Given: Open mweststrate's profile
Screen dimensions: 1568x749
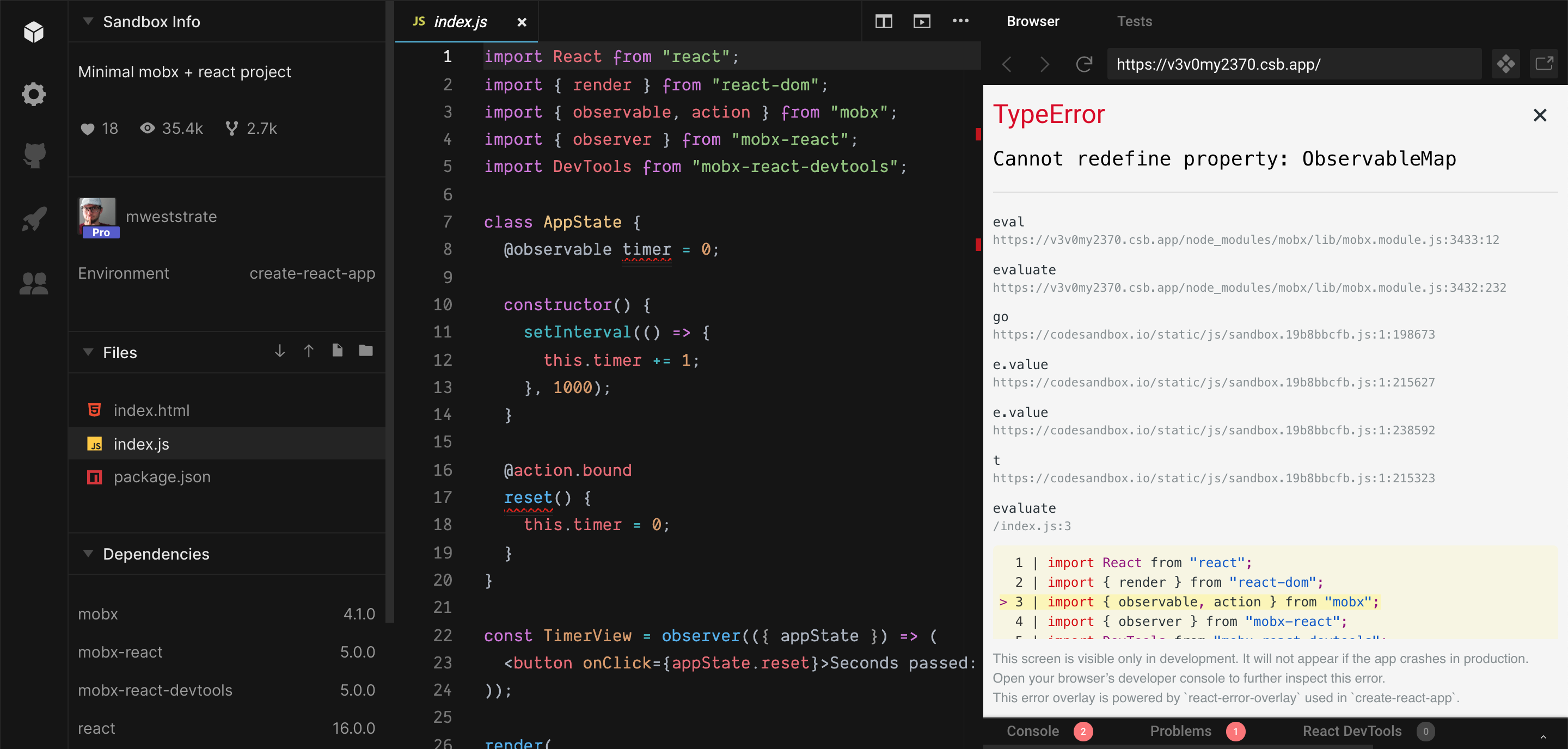Looking at the screenshot, I should [171, 217].
